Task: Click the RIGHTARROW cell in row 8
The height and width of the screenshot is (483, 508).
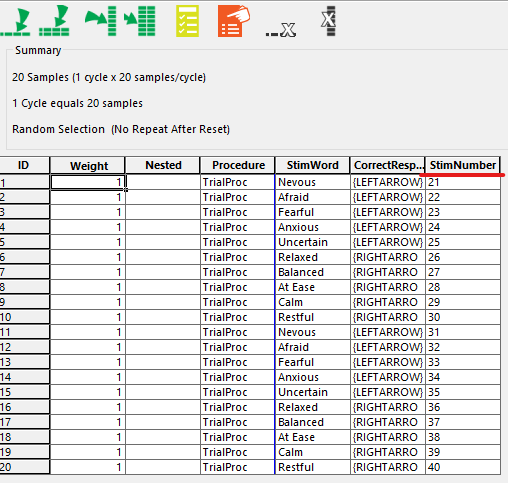Action: point(388,287)
